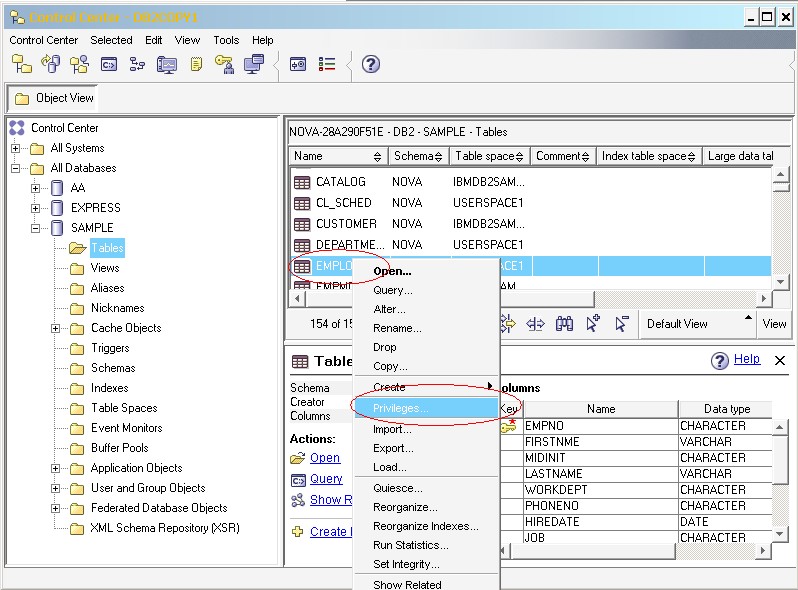The image size is (798, 590).
Task: Launch the Command Editor toolbar icon
Action: tap(109, 64)
